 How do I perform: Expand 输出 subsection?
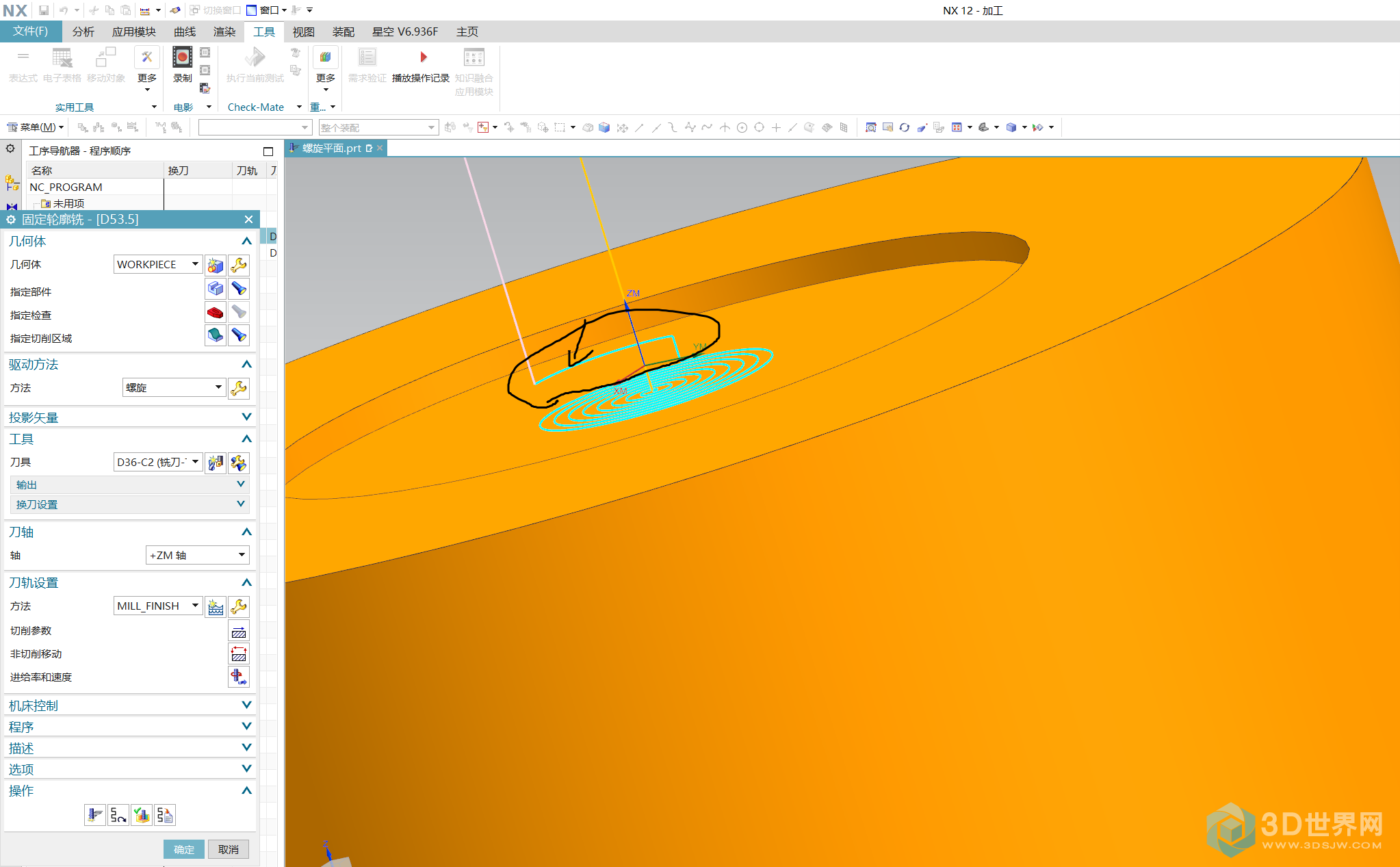pos(130,484)
